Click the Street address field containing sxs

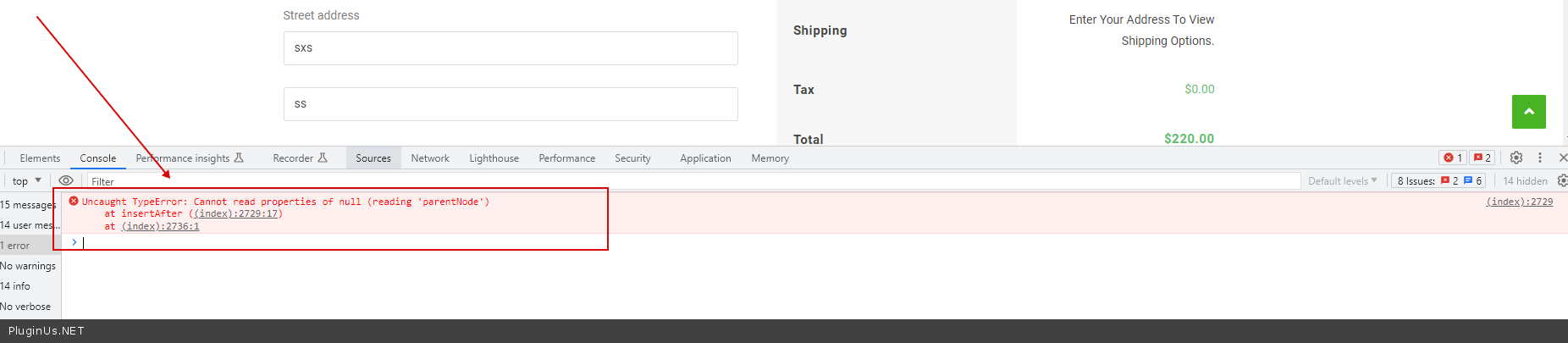tap(511, 48)
